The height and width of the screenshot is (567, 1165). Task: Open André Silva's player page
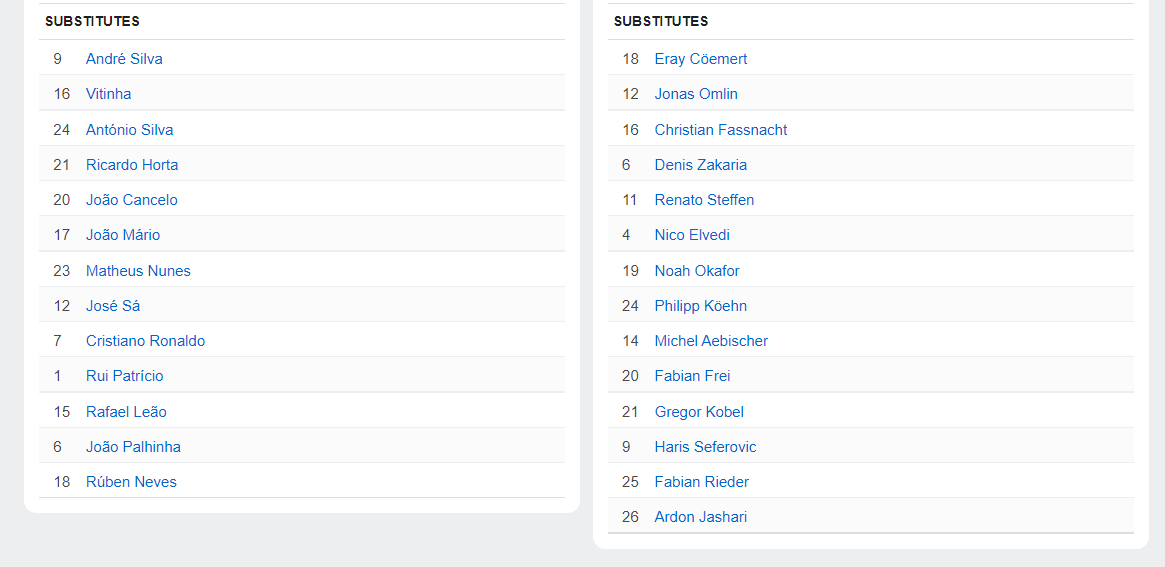[x=124, y=59]
